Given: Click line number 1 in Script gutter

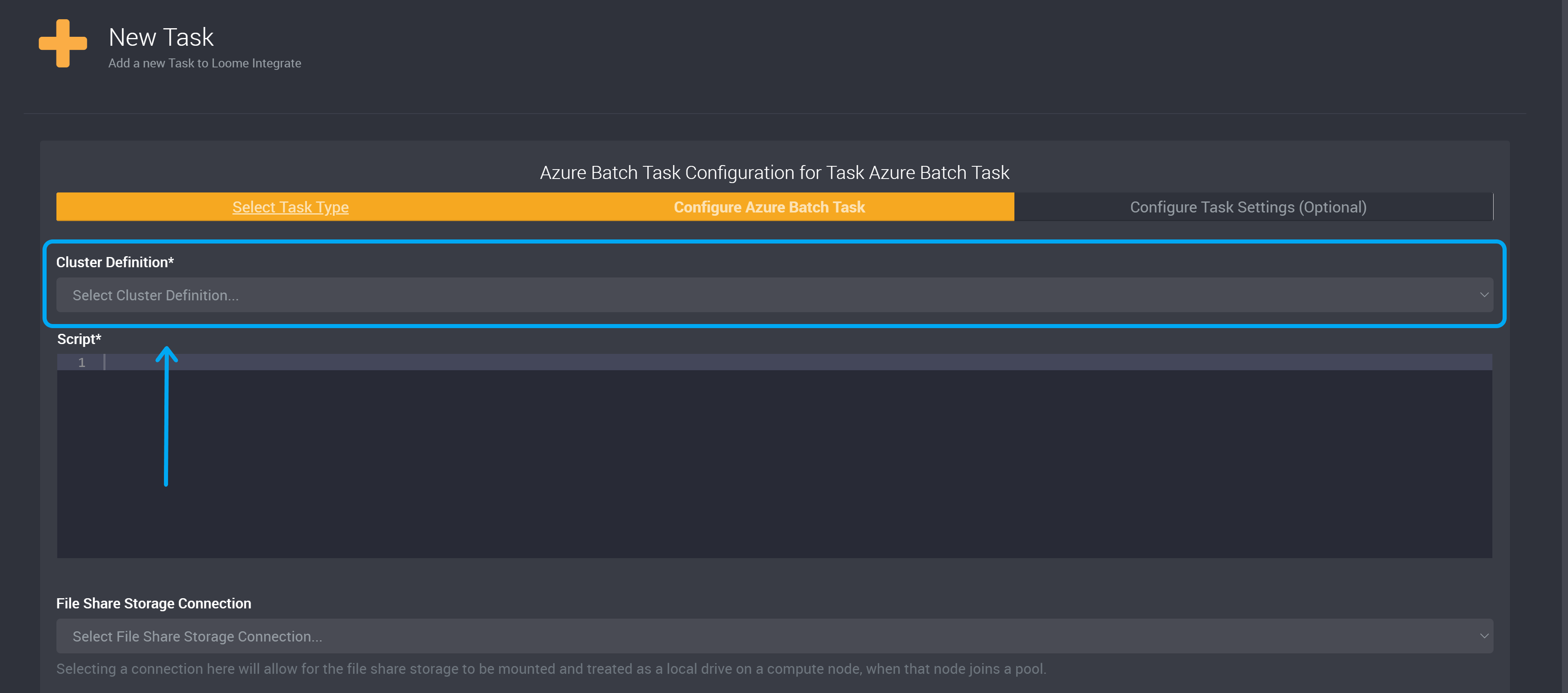Looking at the screenshot, I should coord(81,362).
